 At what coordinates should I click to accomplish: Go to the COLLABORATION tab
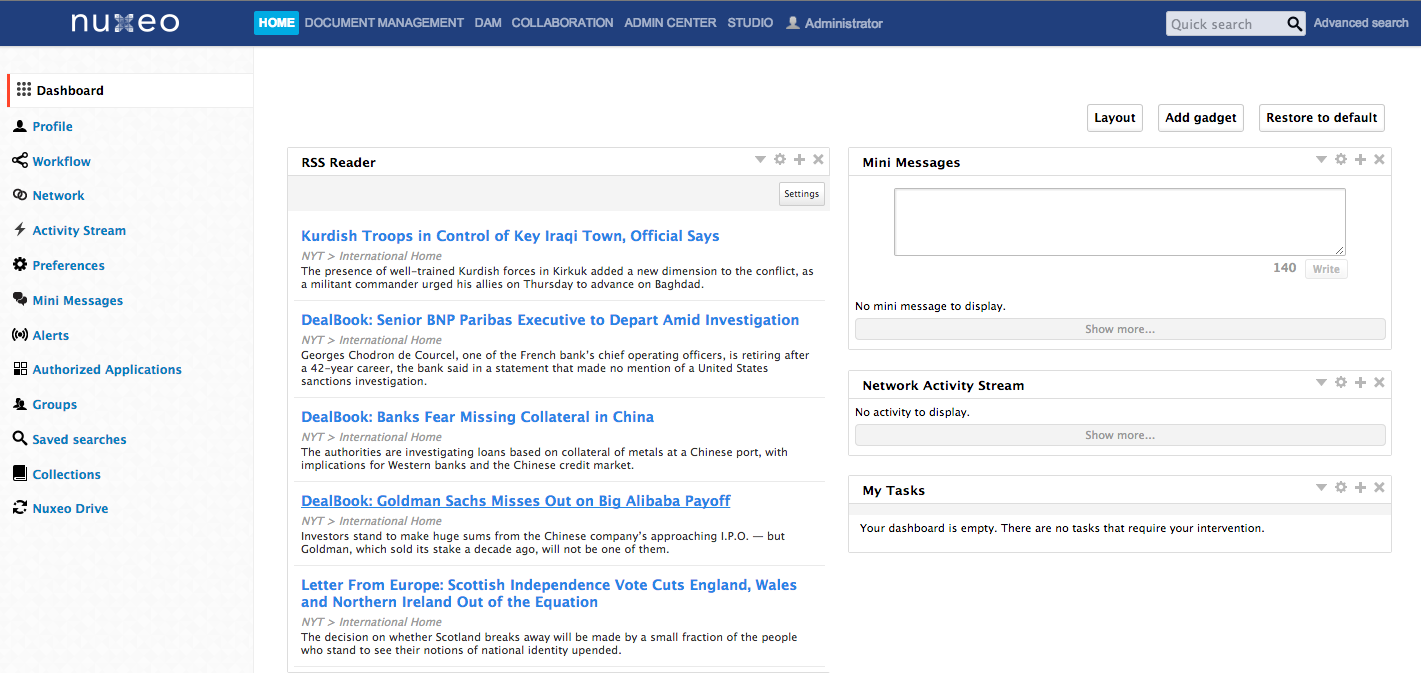(x=562, y=23)
